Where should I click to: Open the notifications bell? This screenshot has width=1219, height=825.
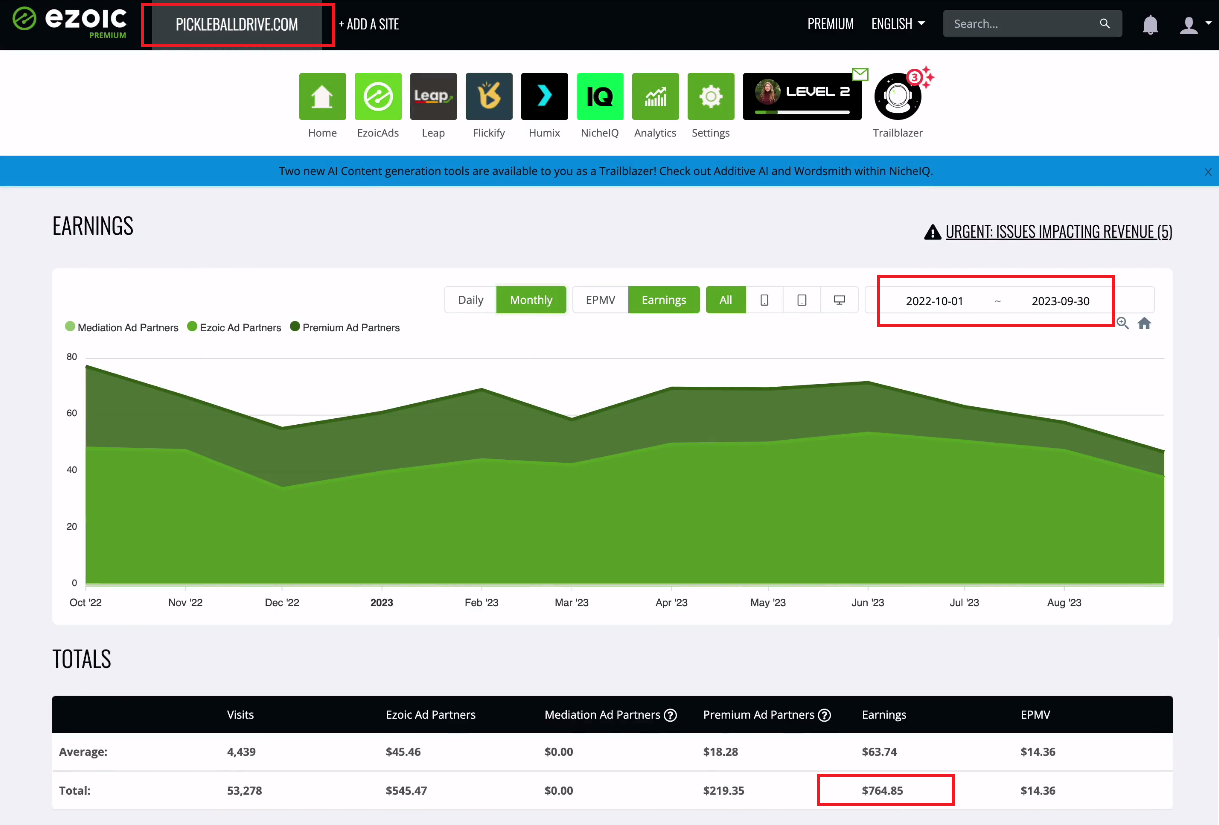pos(1151,24)
